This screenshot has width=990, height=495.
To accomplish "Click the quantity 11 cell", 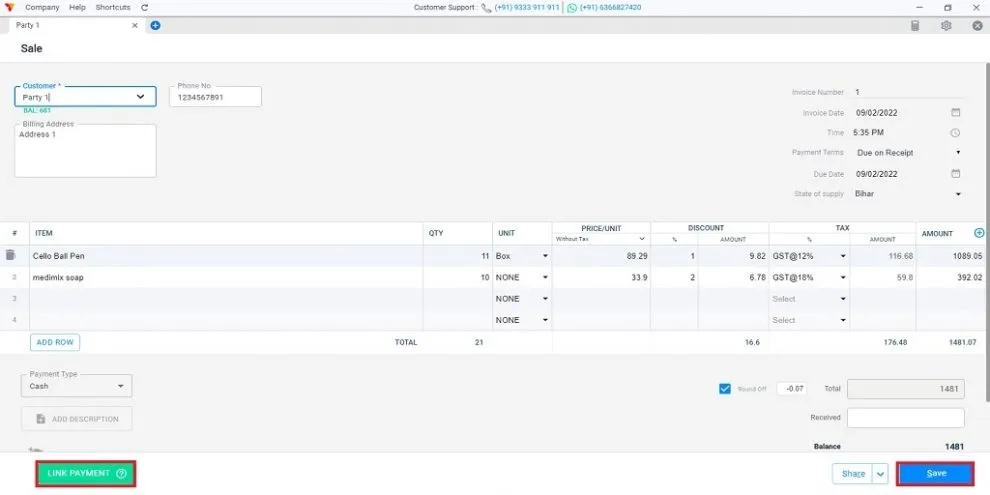I will tap(458, 256).
